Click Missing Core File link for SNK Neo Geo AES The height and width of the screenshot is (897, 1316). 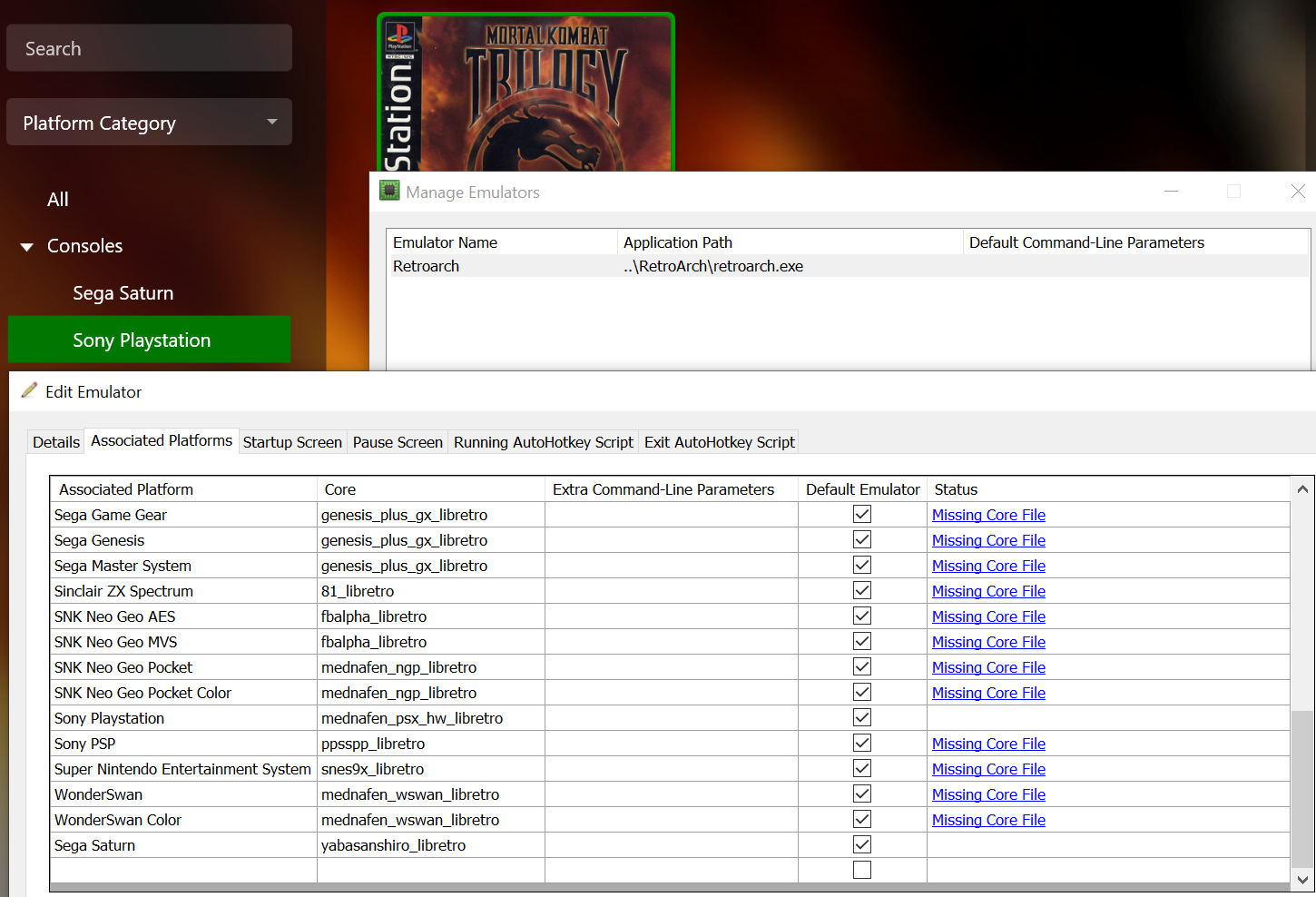coord(988,616)
